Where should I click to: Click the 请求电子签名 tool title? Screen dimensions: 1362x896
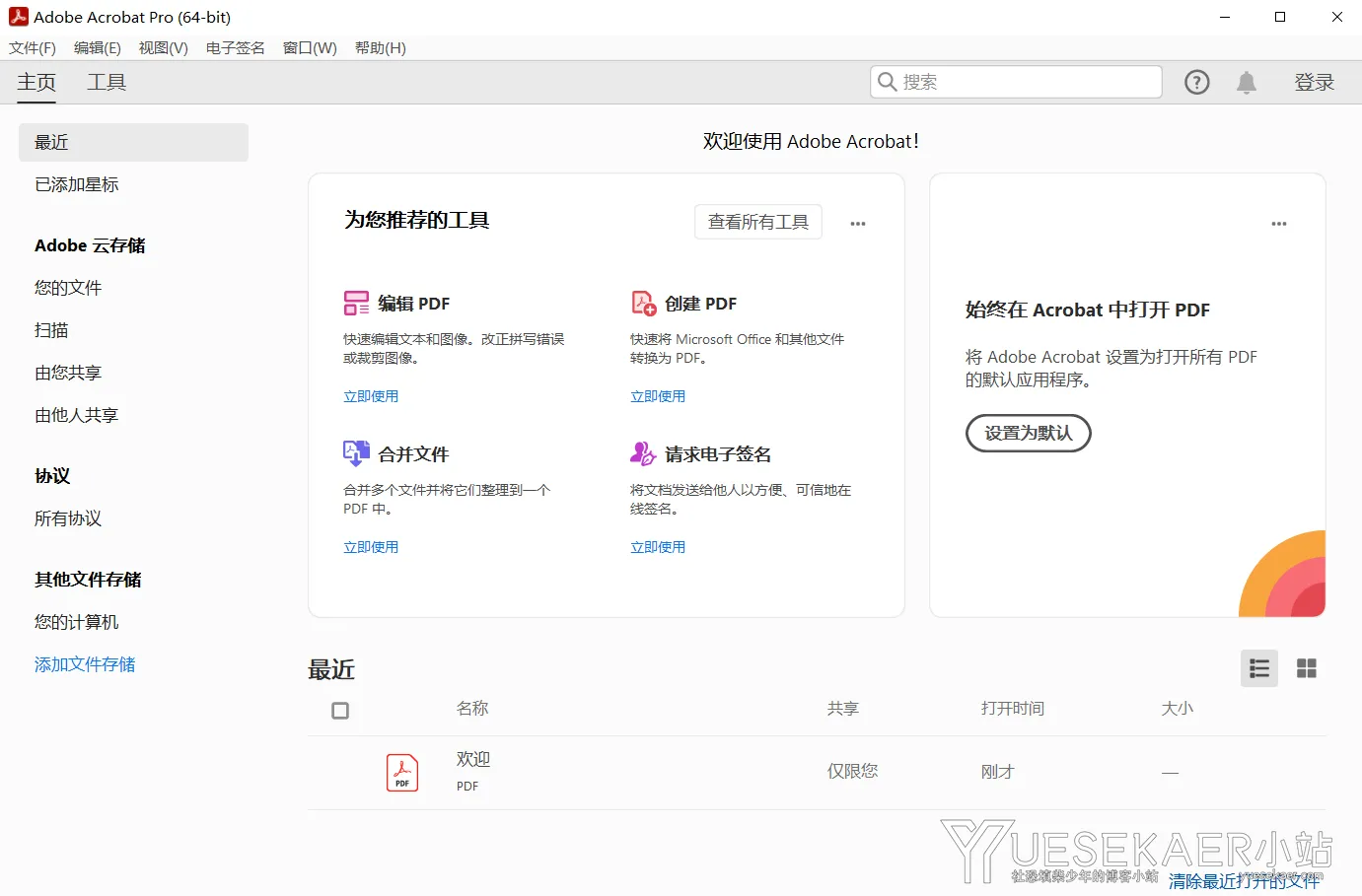point(718,454)
